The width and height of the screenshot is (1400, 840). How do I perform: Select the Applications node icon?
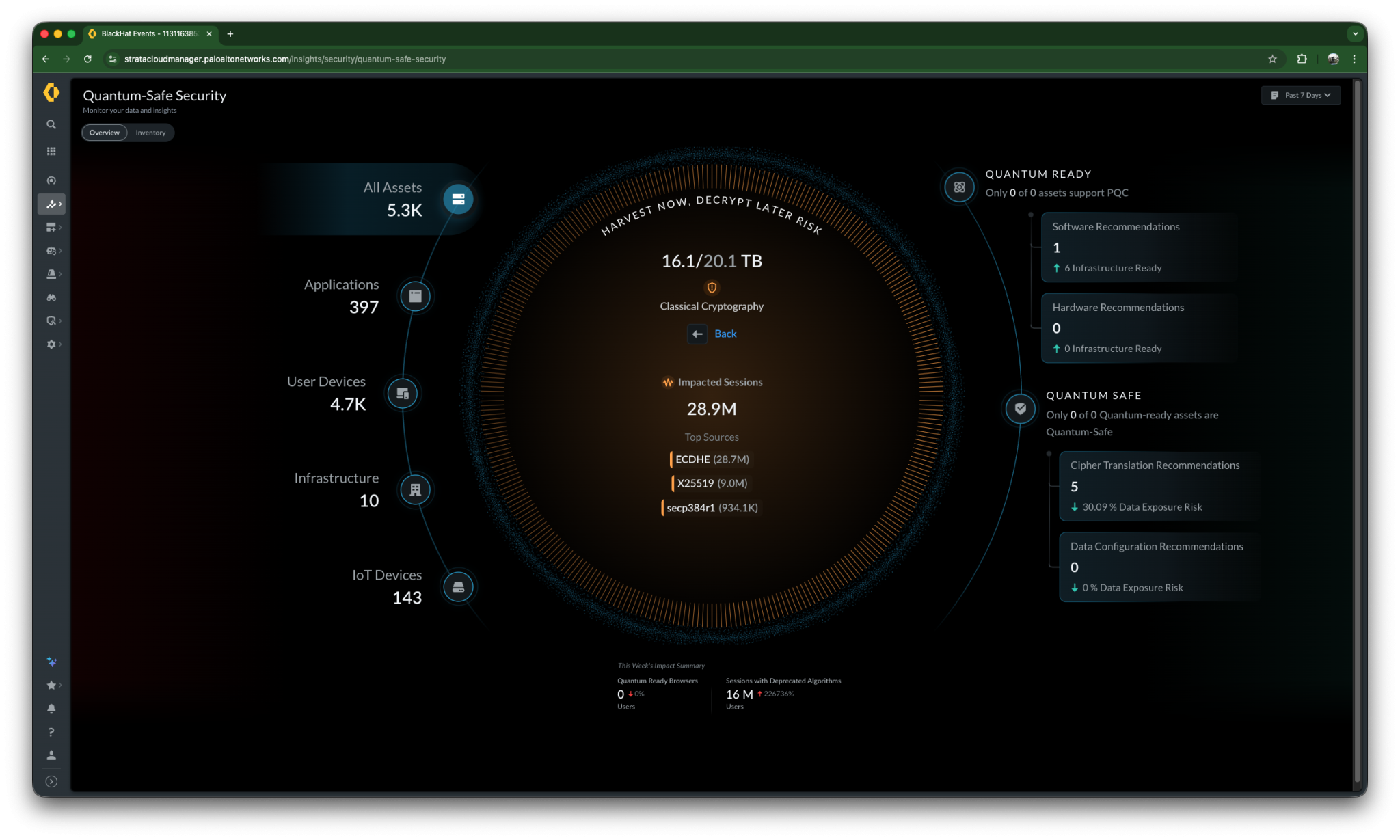tap(415, 296)
